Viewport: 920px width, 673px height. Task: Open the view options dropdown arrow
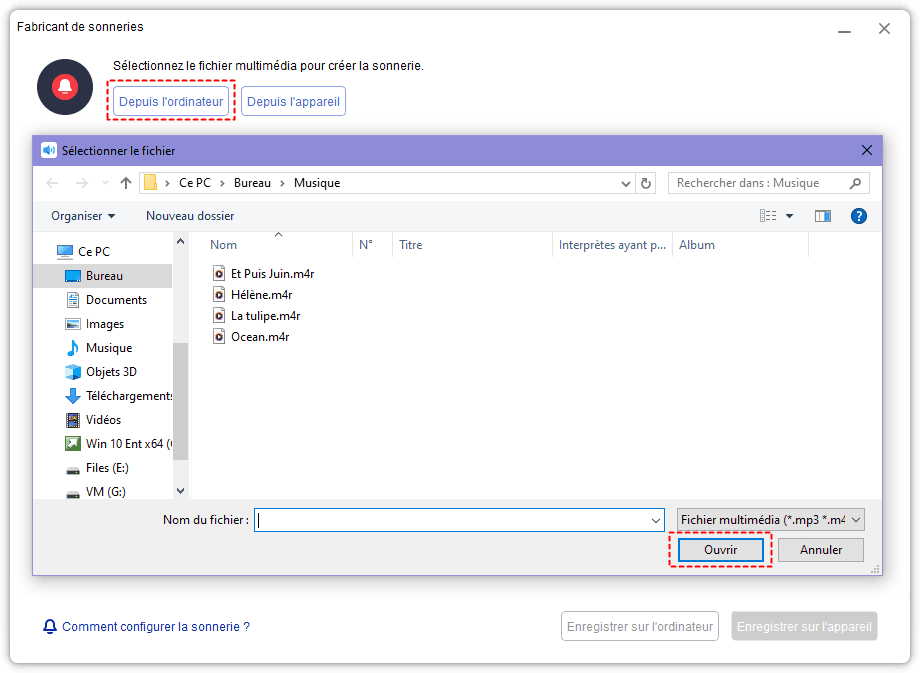[x=789, y=215]
